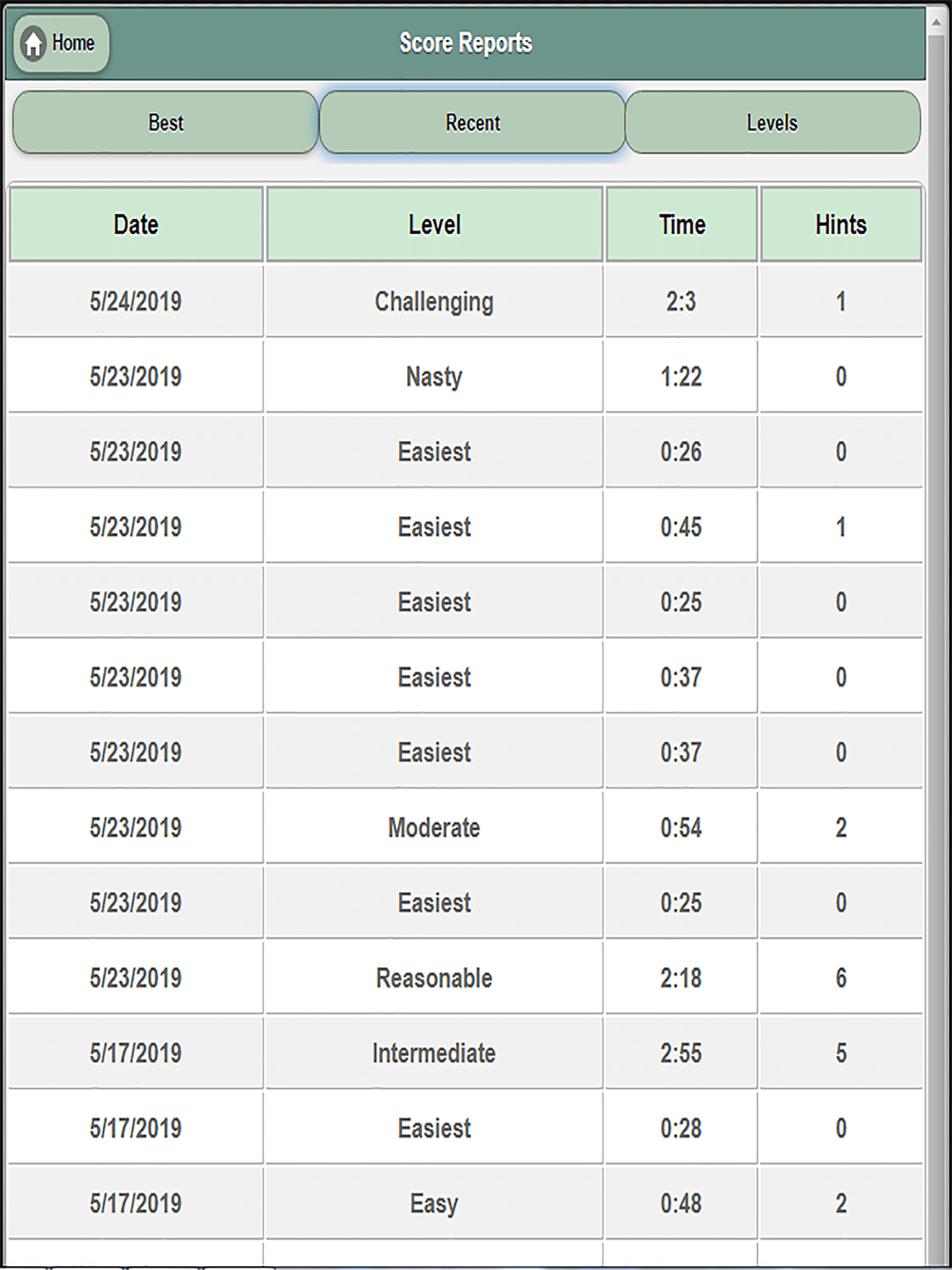
Task: Click the Score Reports title
Action: 466,43
